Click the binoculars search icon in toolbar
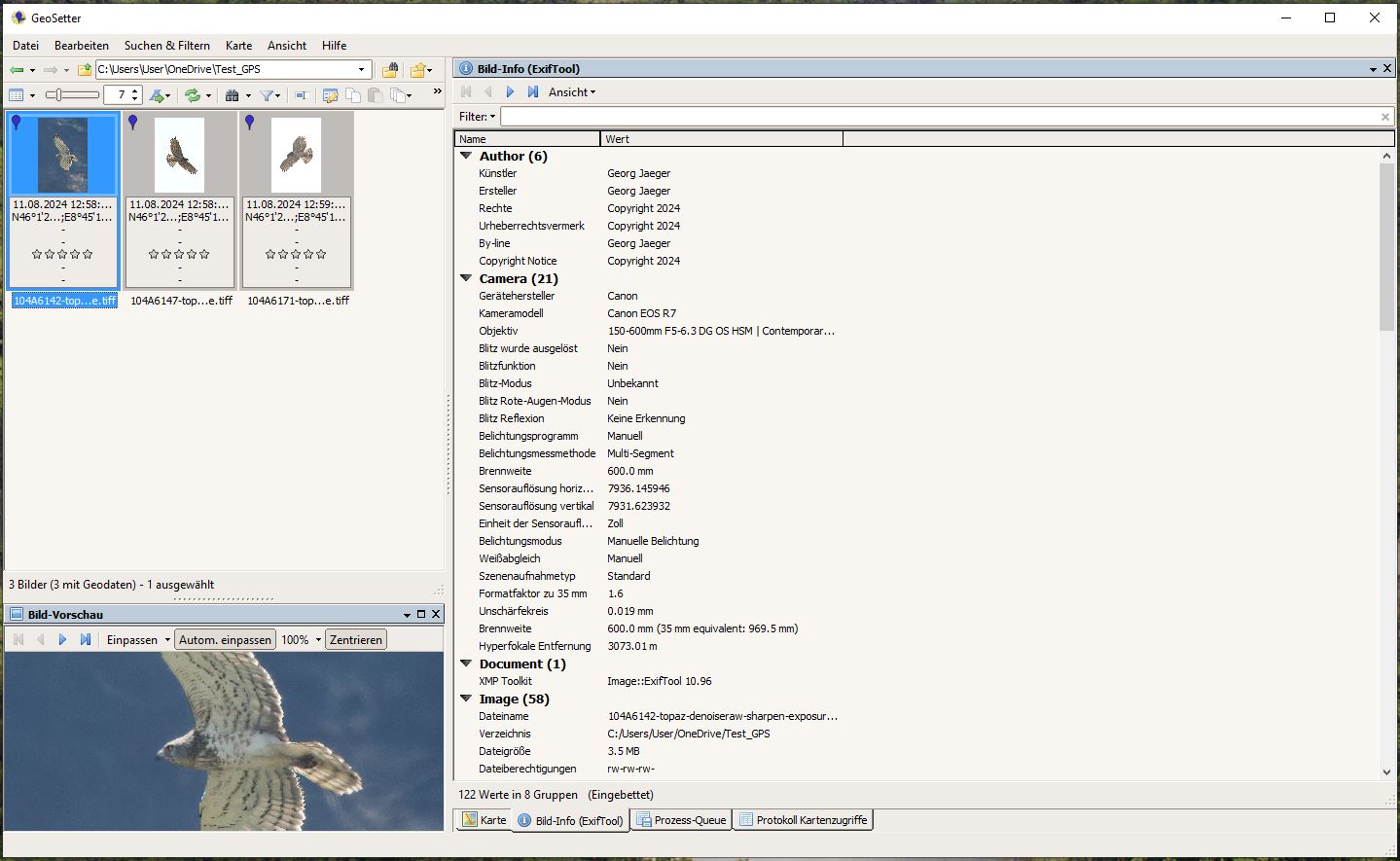 tap(232, 95)
